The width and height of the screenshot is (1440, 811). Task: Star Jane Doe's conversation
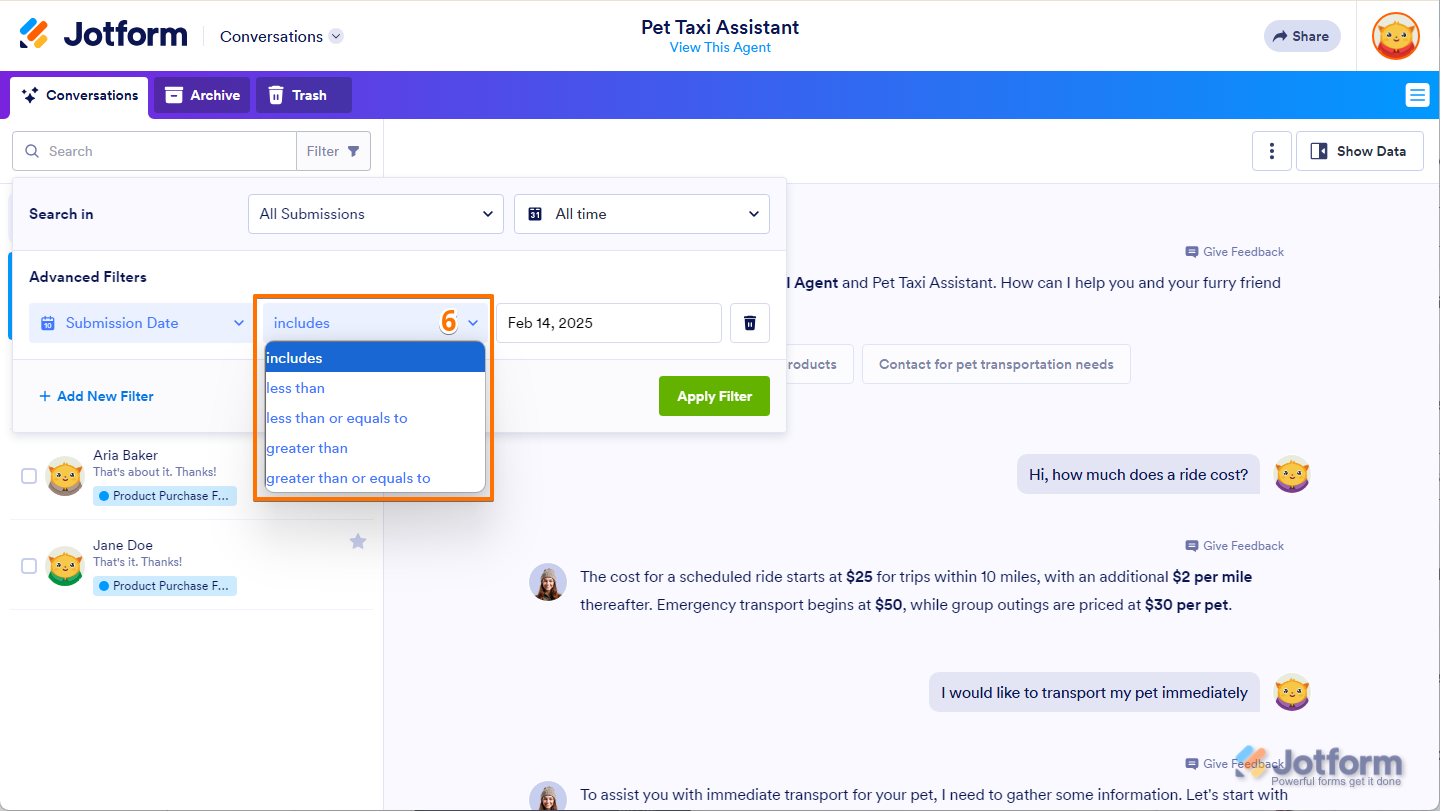pos(358,541)
